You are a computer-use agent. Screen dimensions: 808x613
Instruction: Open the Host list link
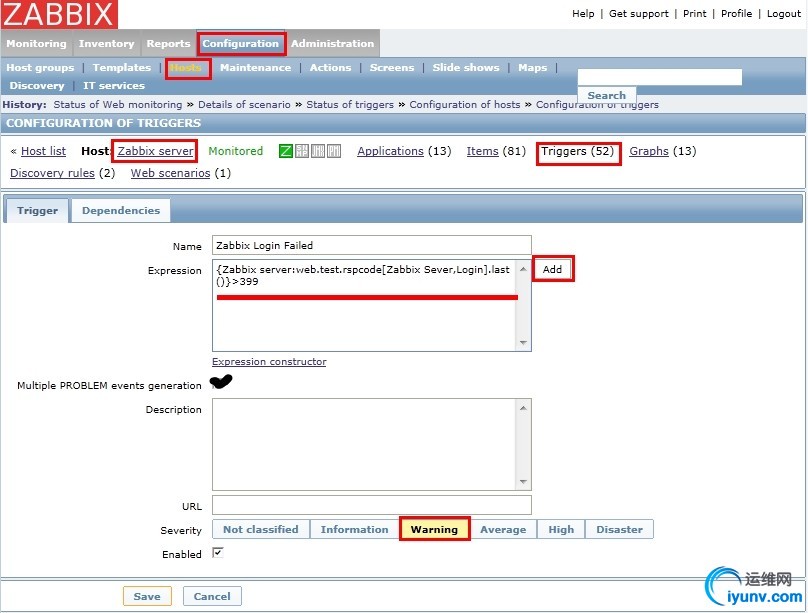43,151
